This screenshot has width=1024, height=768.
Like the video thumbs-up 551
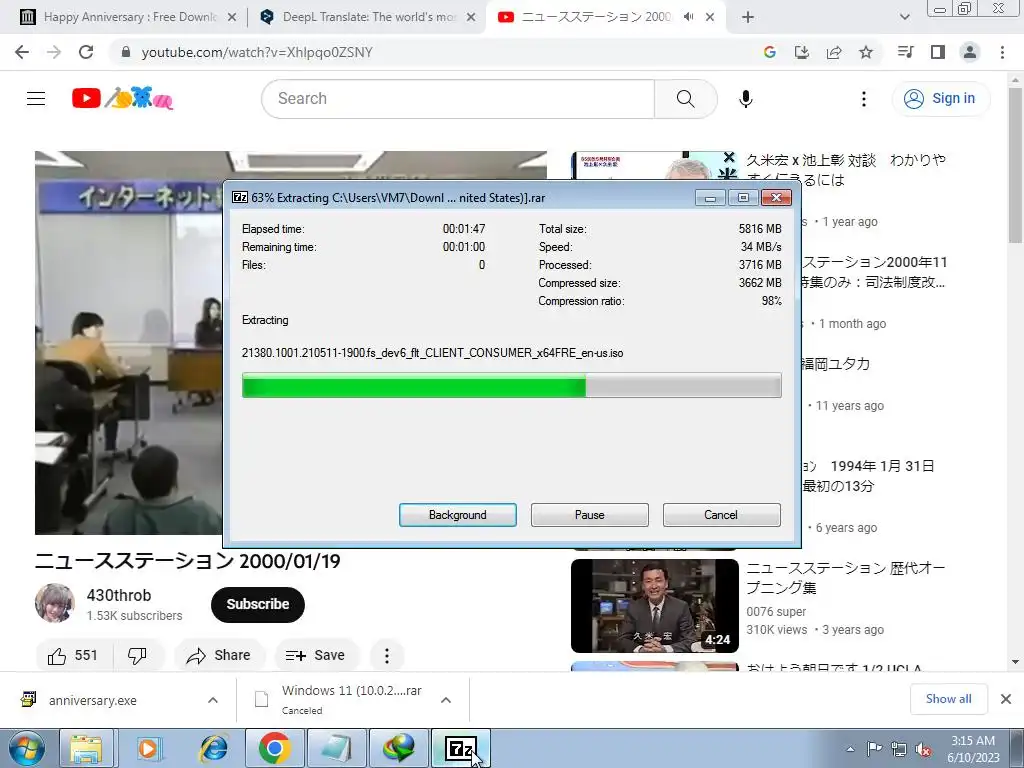(73, 656)
